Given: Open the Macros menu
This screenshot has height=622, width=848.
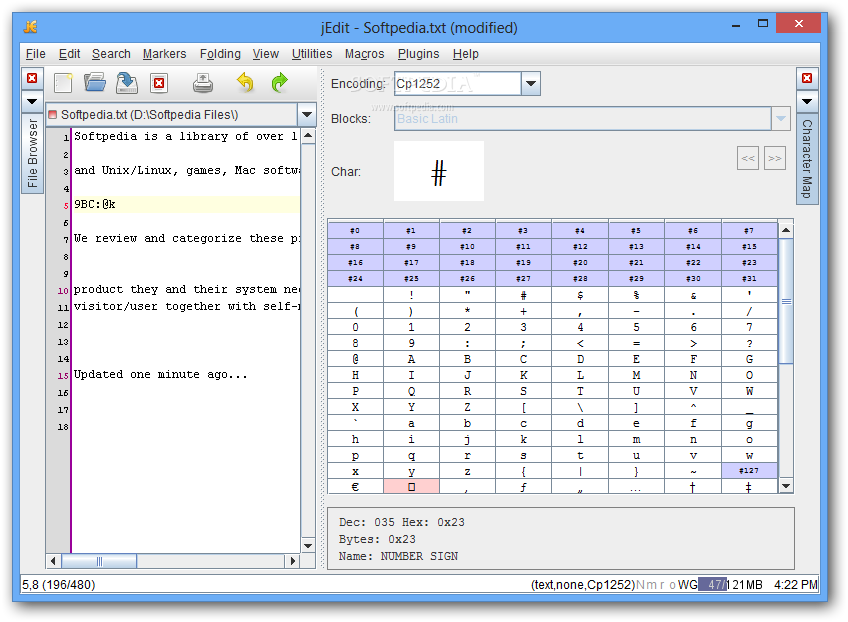Looking at the screenshot, I should coord(365,54).
